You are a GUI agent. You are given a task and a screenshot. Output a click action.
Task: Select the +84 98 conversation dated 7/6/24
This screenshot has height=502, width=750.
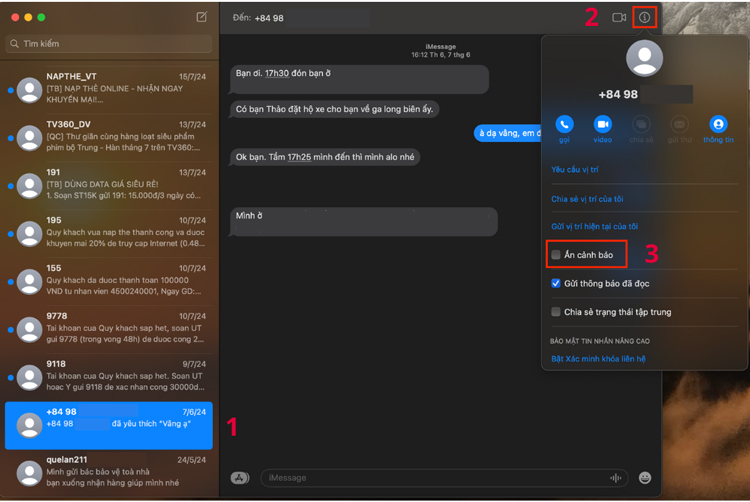coord(109,426)
